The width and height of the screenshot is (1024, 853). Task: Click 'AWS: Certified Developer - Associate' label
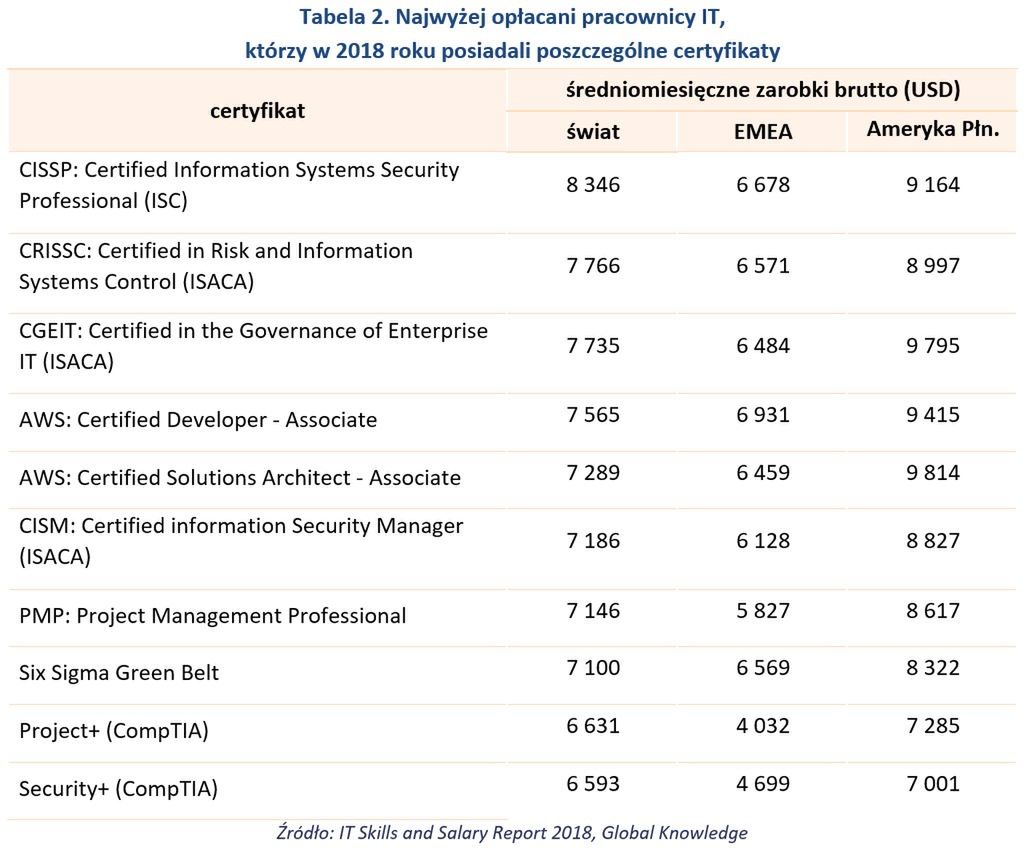198,420
